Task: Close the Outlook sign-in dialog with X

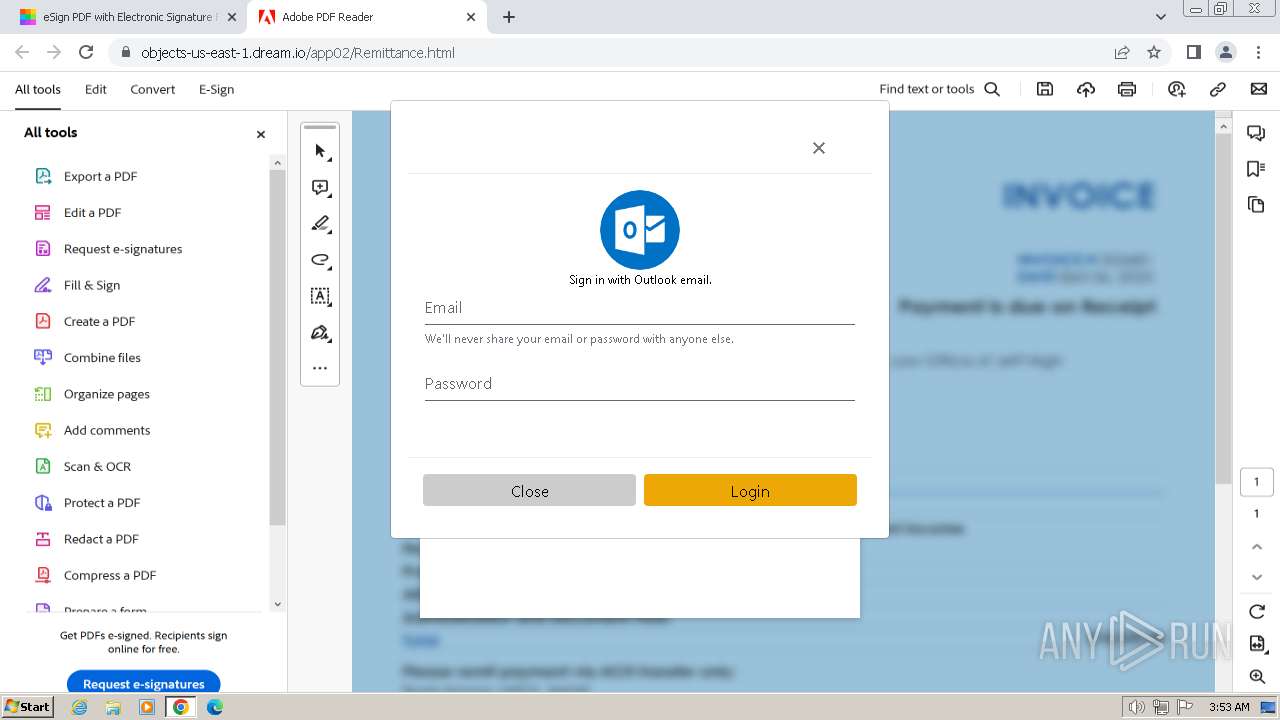Action: (x=819, y=148)
